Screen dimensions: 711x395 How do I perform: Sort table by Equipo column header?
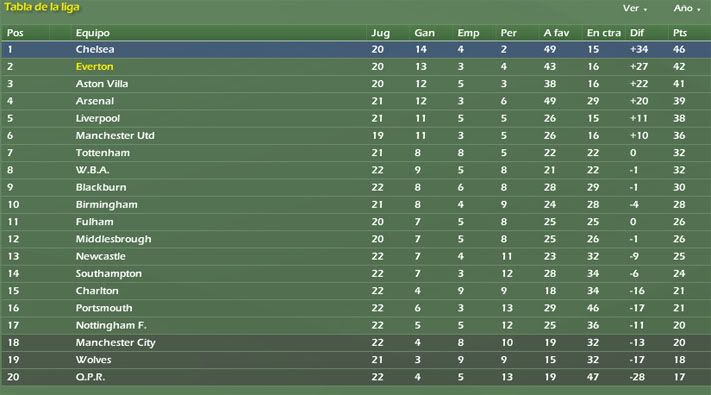93,33
